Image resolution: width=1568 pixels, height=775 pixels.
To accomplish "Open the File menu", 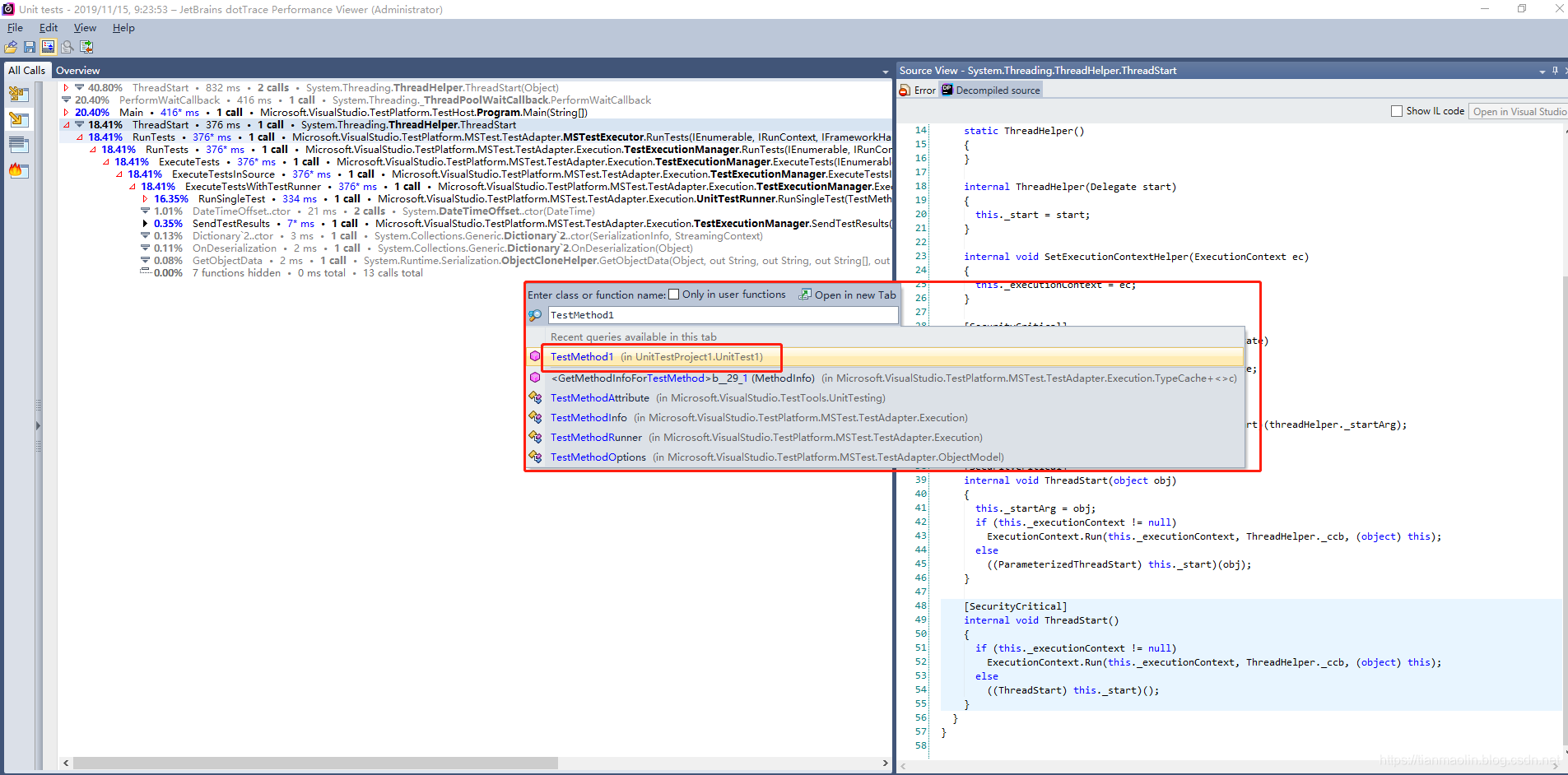I will [x=15, y=28].
